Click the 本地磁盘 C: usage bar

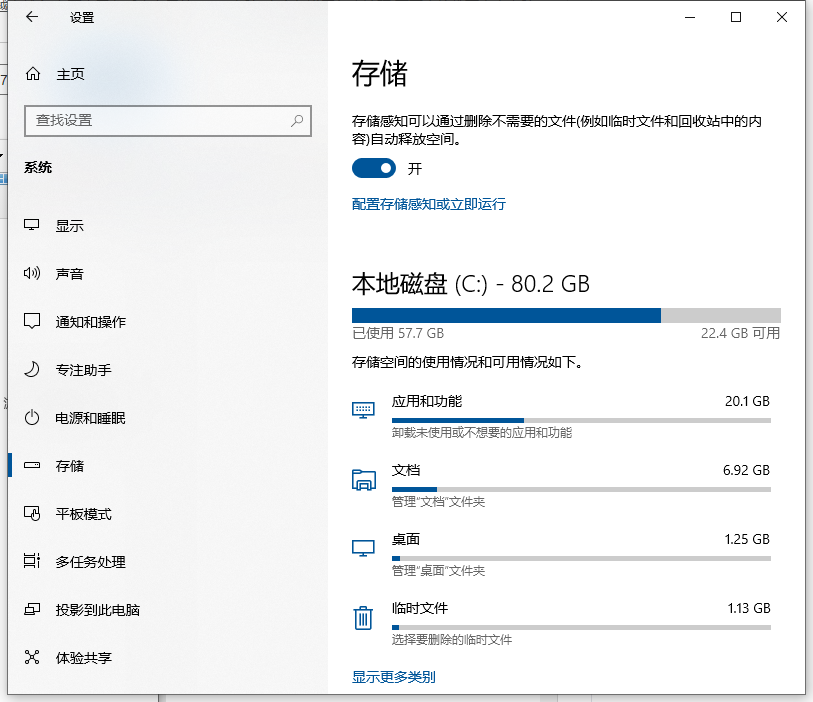click(566, 315)
